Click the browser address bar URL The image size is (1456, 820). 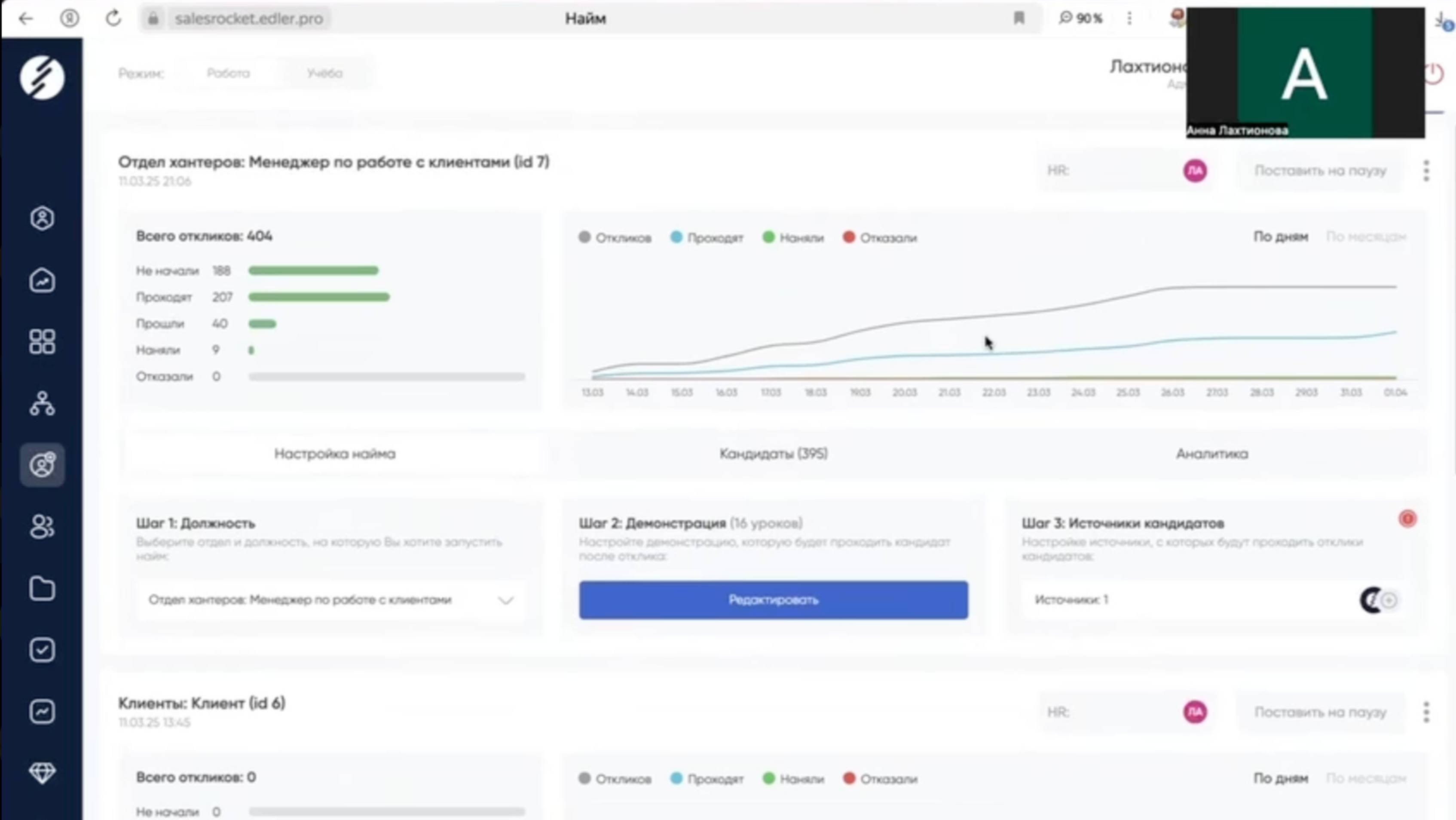(x=249, y=18)
